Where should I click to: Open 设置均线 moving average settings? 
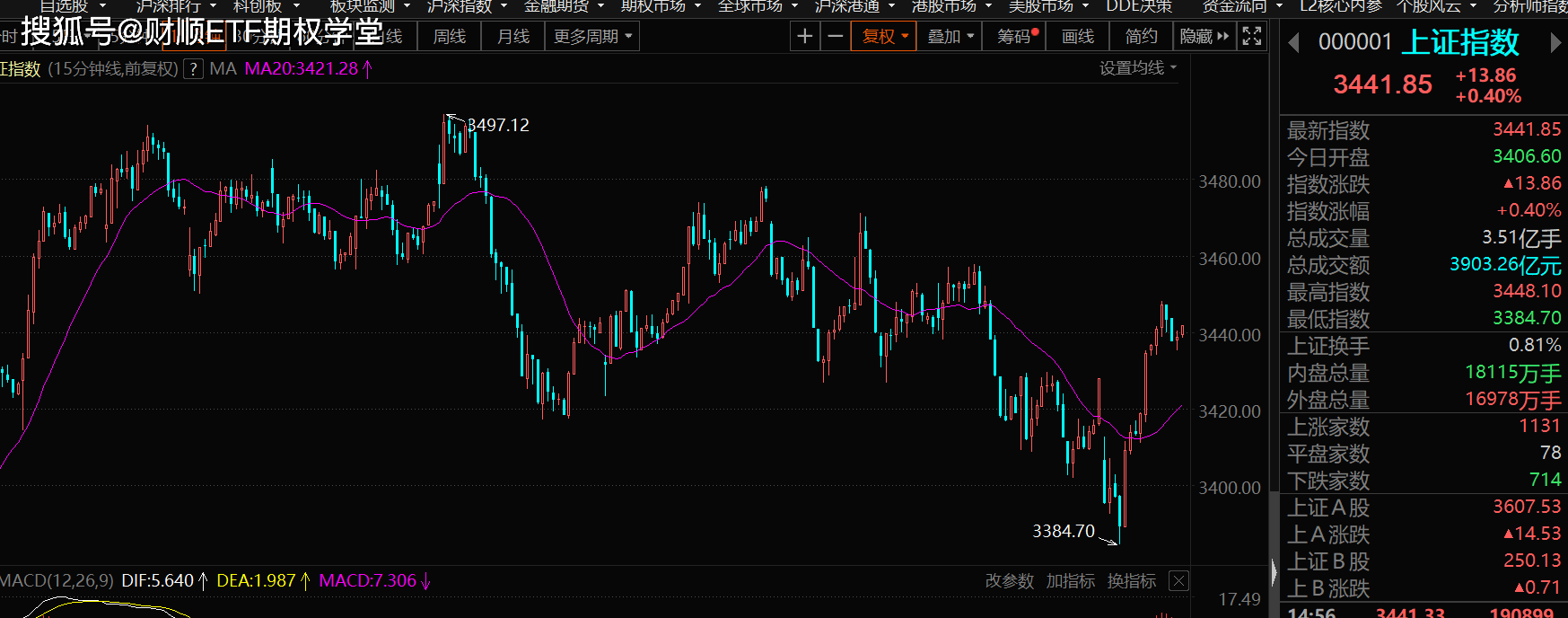pos(1137,68)
